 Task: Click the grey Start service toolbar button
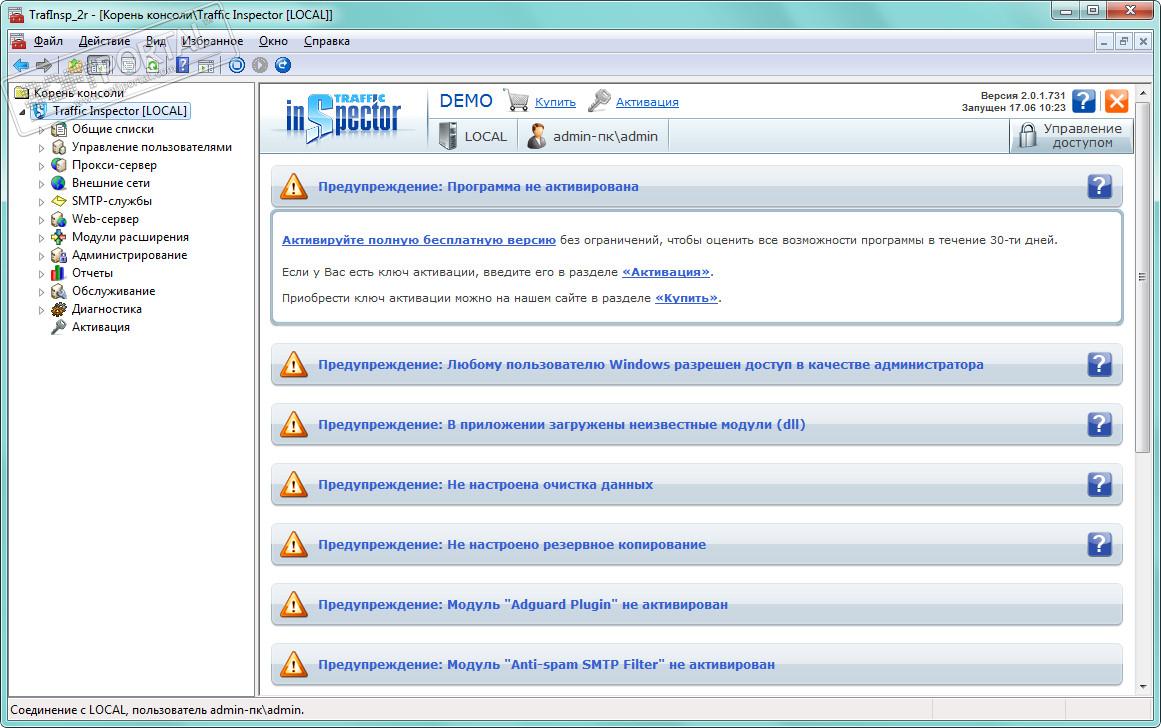(x=259, y=65)
